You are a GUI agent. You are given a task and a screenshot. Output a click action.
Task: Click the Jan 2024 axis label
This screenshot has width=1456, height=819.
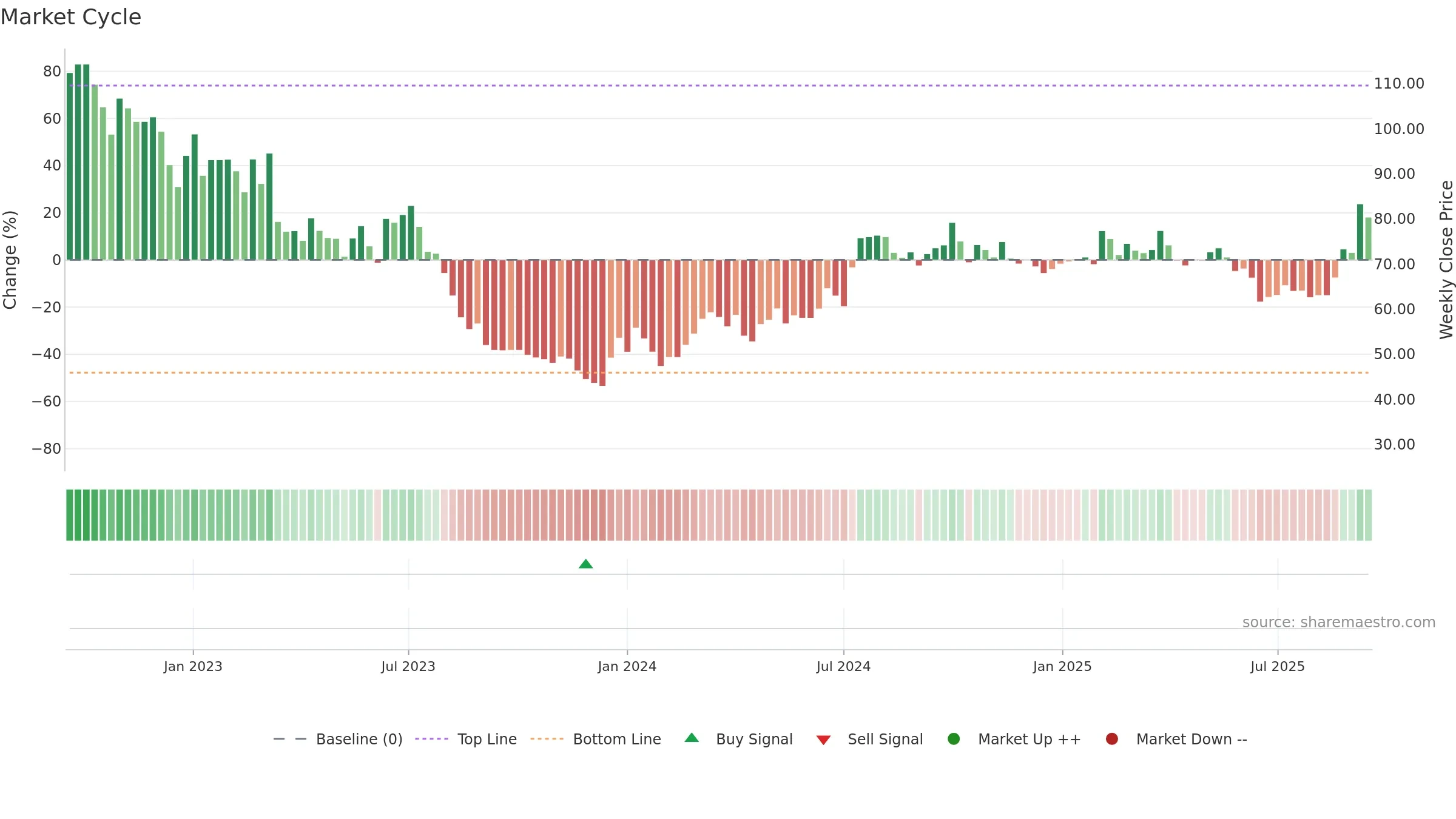627,666
